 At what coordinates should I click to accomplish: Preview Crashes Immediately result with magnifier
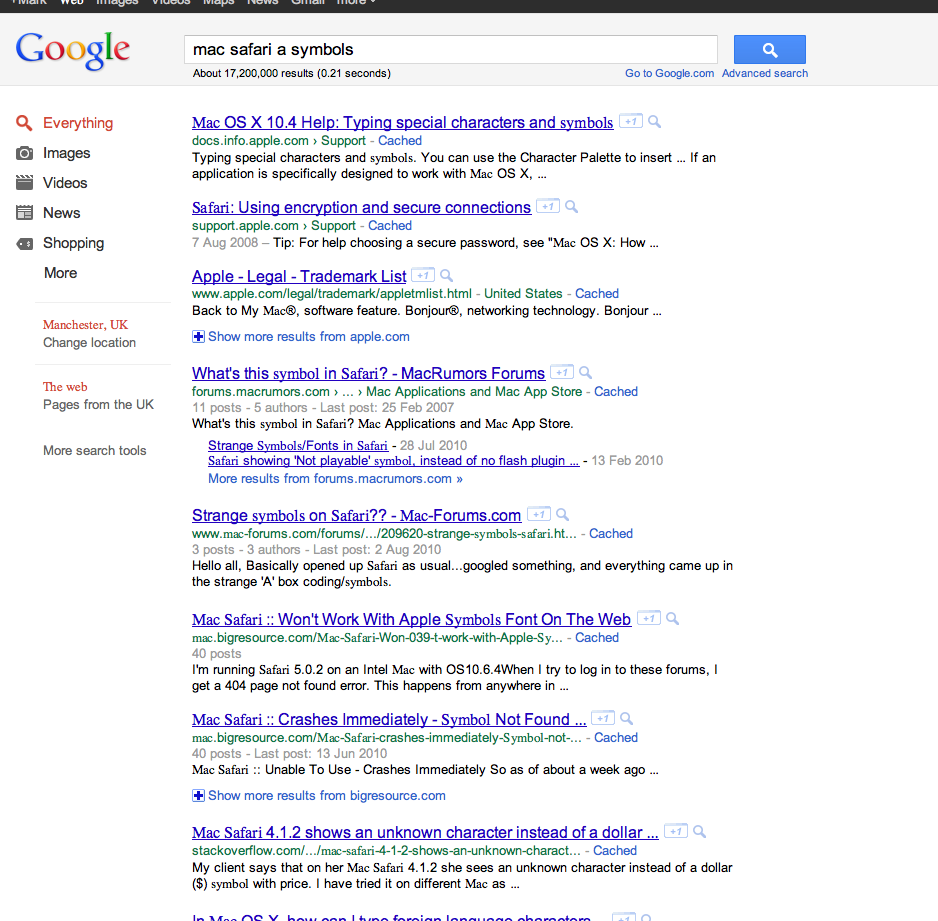coord(626,718)
